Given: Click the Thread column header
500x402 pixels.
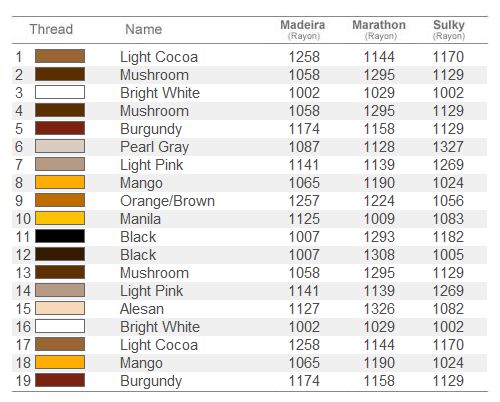Looking at the screenshot, I should (51, 29).
